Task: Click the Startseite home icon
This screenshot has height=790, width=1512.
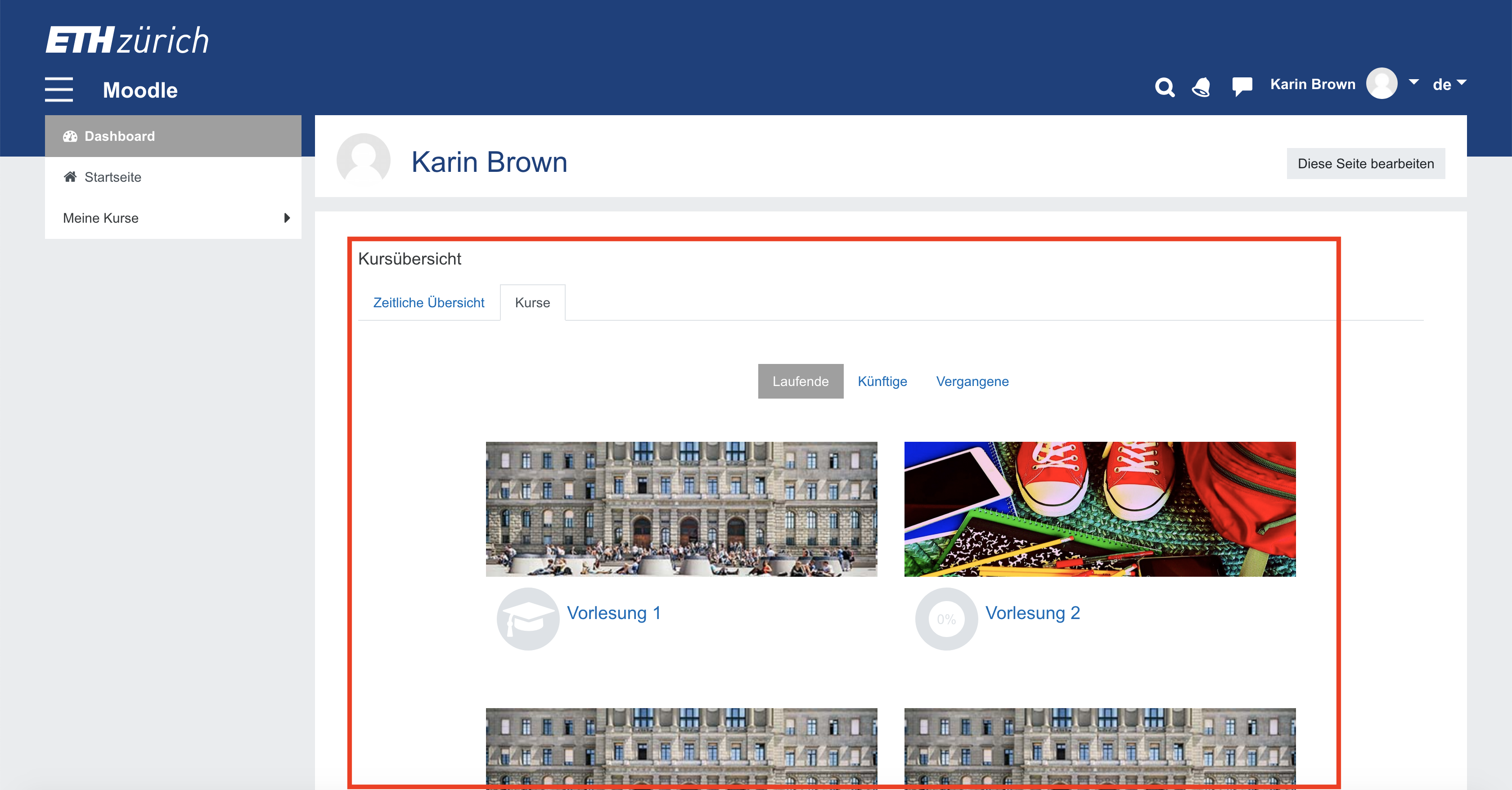Action: click(x=71, y=177)
